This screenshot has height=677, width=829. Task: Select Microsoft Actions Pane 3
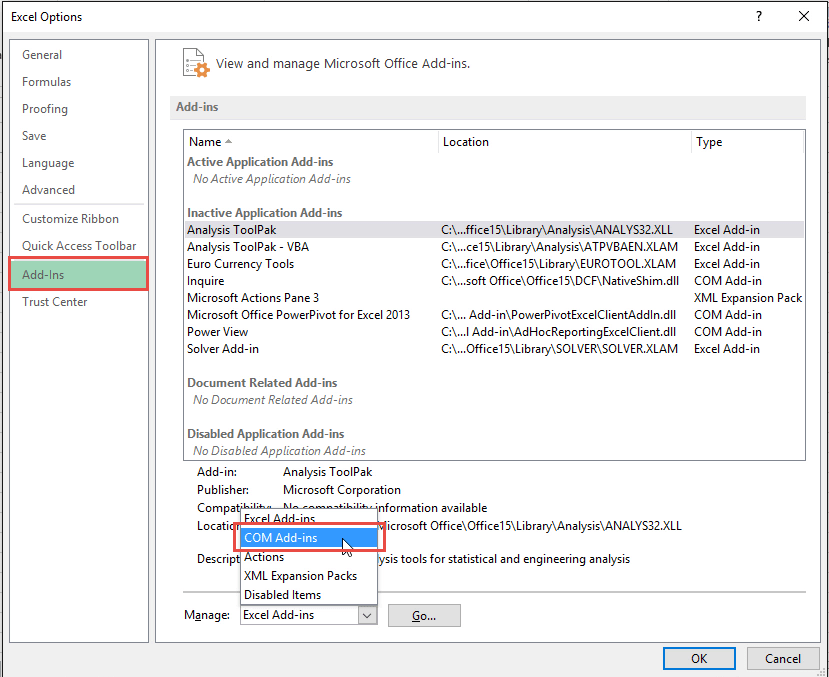coord(494,298)
